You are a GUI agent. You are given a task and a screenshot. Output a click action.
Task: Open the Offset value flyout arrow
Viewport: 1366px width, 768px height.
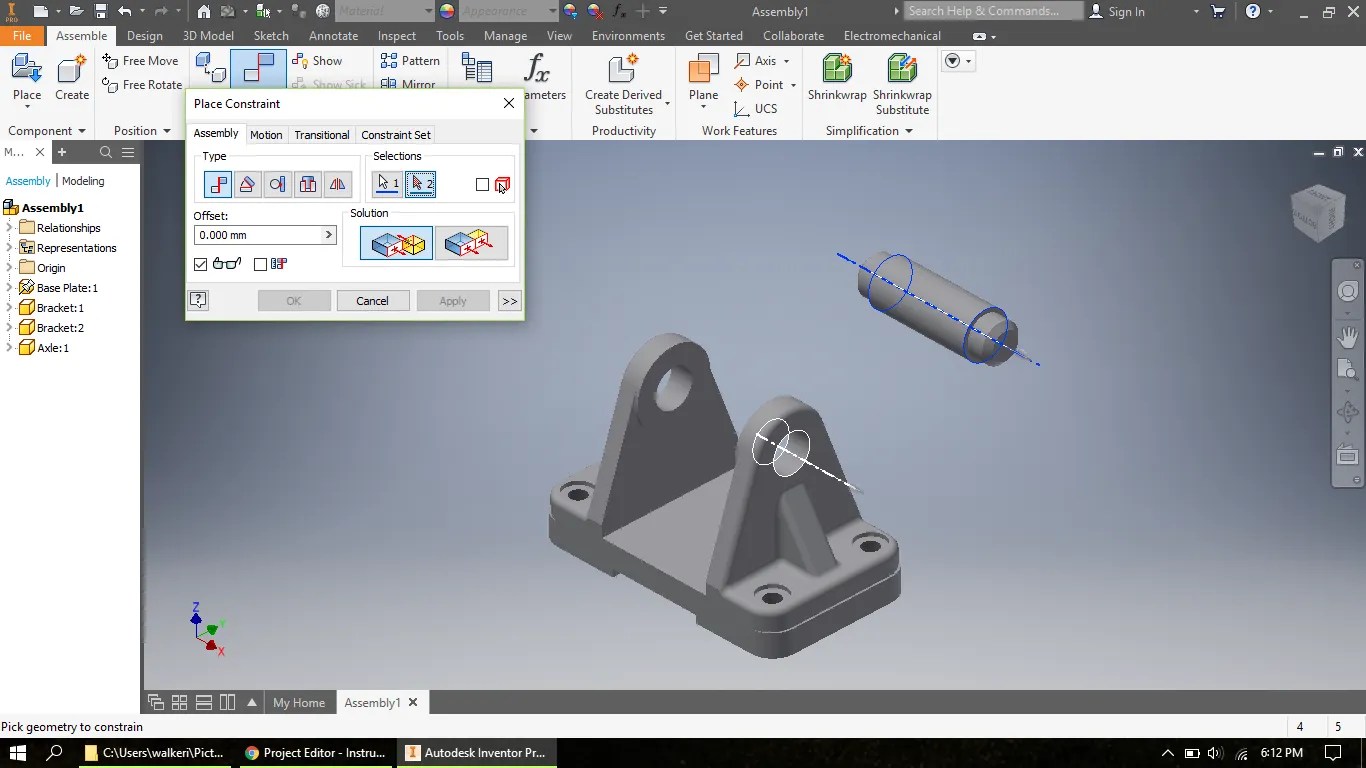[x=328, y=235]
